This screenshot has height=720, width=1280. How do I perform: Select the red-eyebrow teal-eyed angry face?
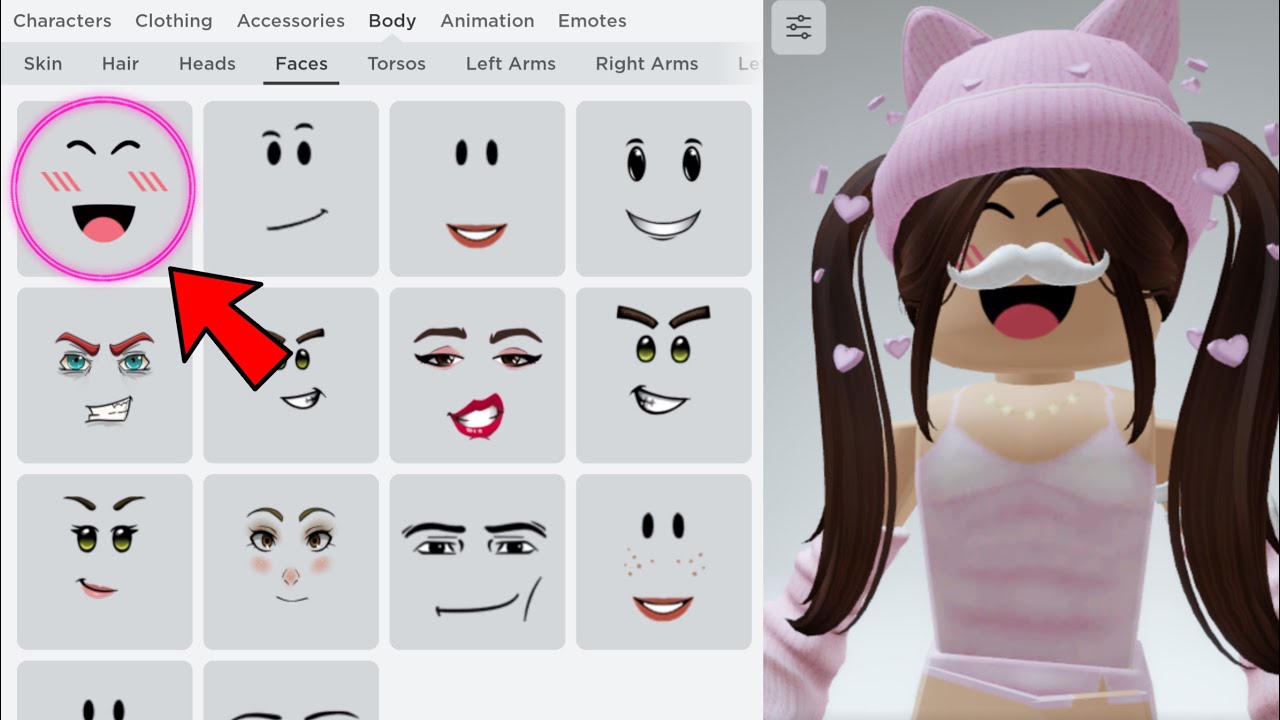[104, 375]
